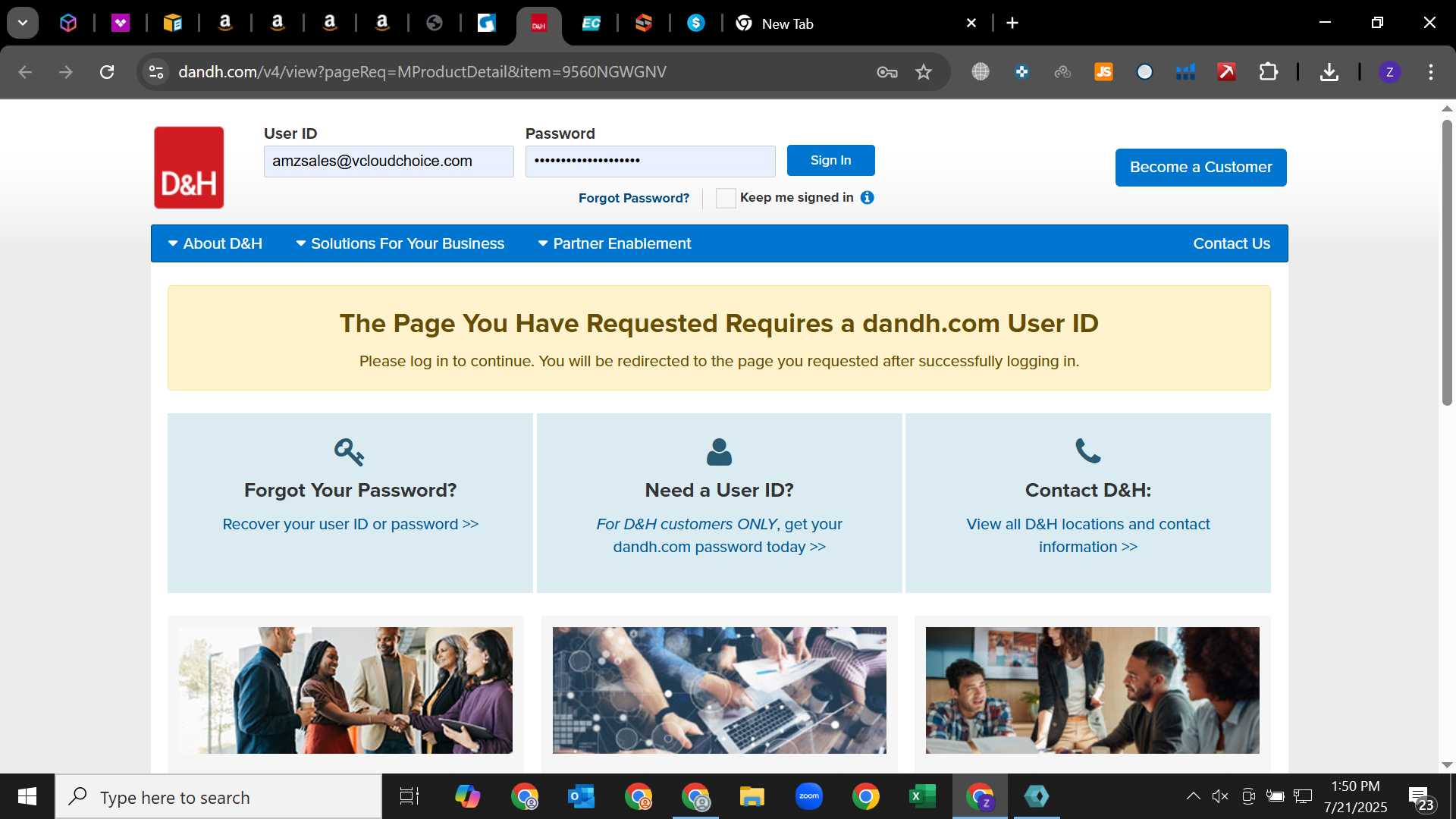The image size is (1456, 819).
Task: Expand Solutions For Your Business menu
Action: point(400,243)
